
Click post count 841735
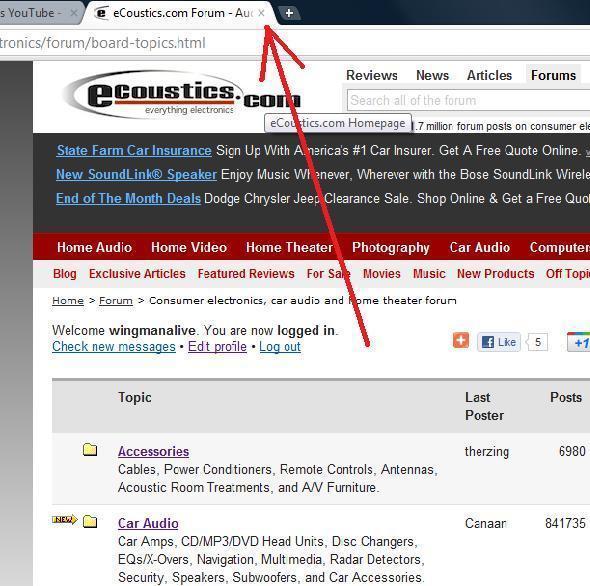[x=566, y=523]
